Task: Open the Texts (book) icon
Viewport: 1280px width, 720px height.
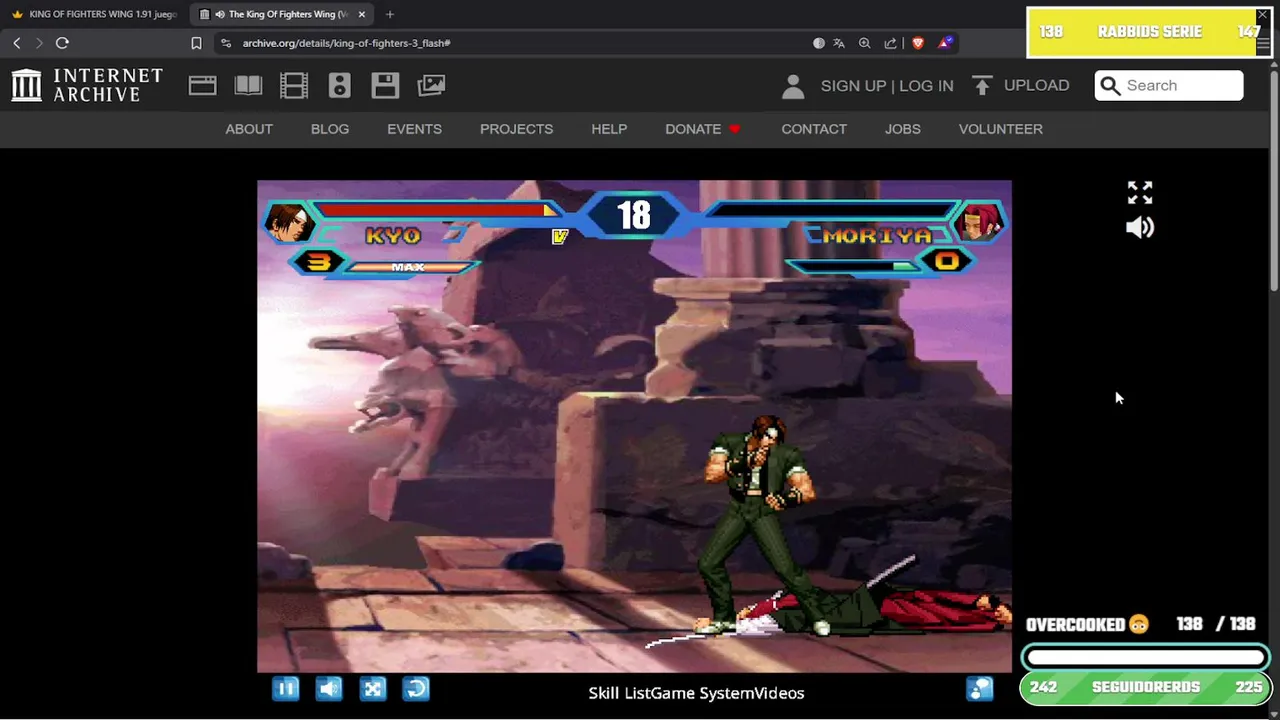Action: click(x=248, y=86)
